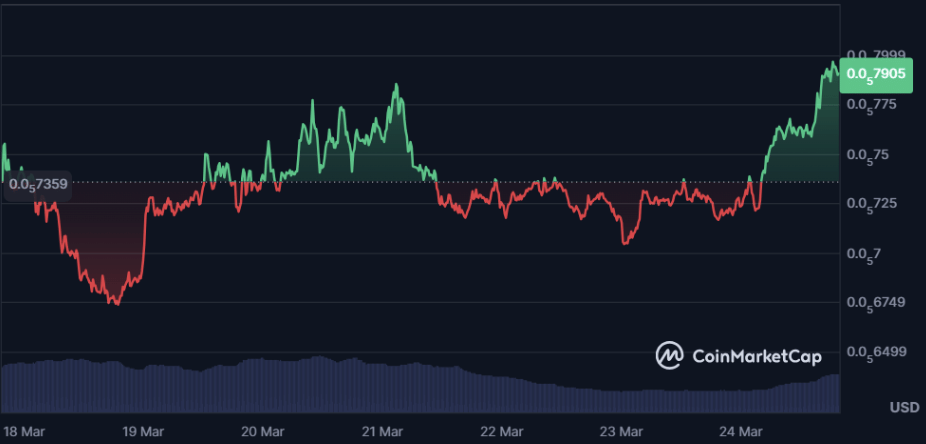
Task: Click the lowest red trough of the price line
Action: 117,302
